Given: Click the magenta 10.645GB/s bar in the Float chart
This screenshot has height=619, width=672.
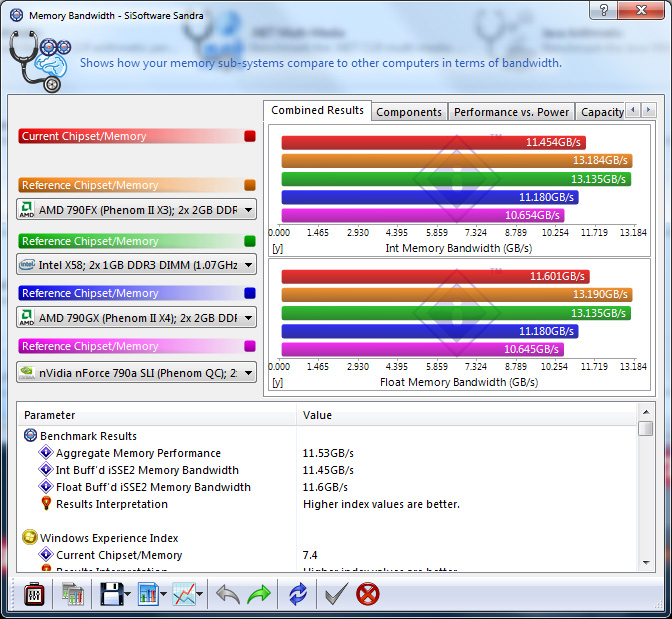Looking at the screenshot, I should point(422,349).
